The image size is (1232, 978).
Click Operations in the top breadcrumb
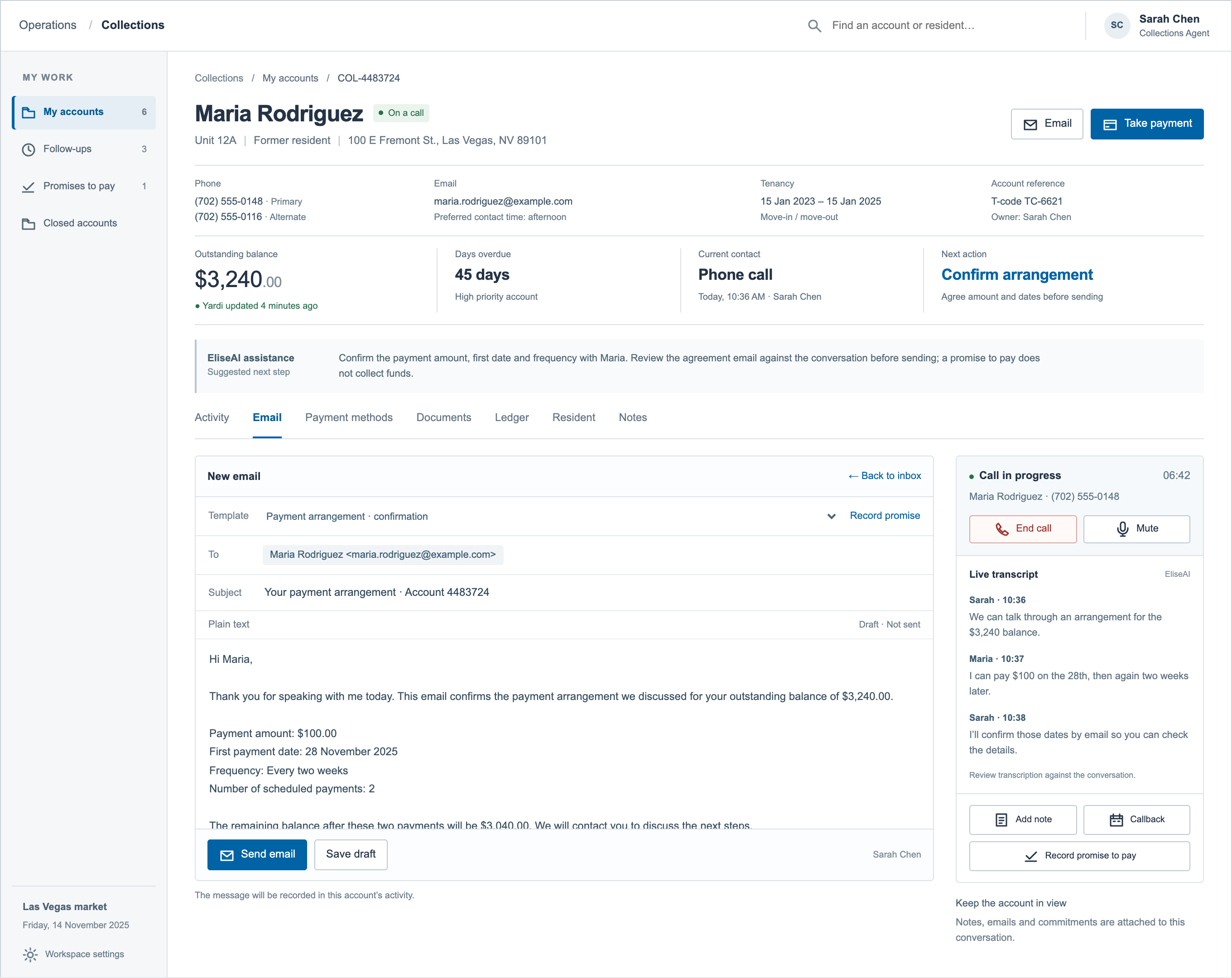[48, 25]
